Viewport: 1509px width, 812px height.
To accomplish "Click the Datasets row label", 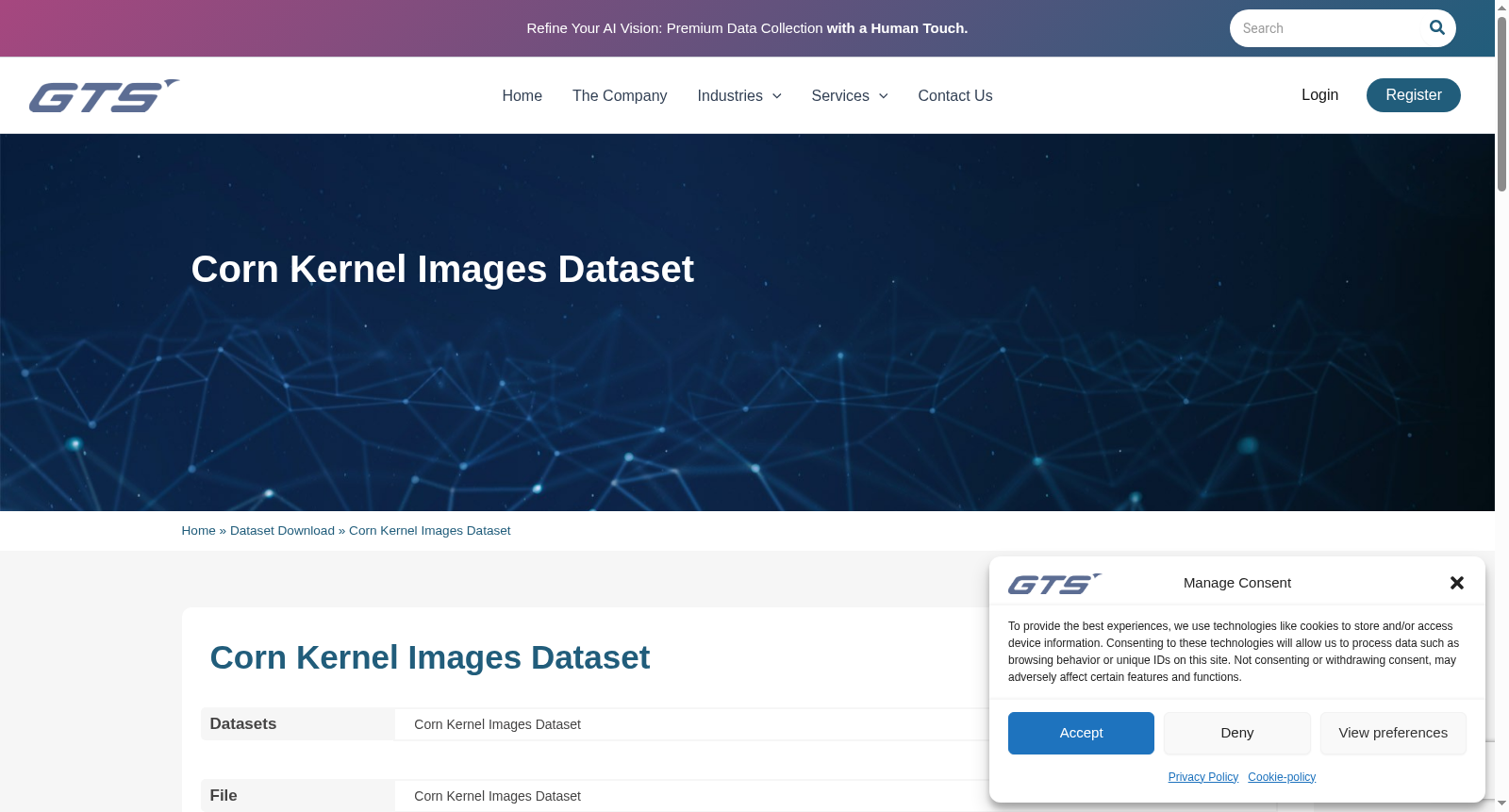I will point(243,724).
